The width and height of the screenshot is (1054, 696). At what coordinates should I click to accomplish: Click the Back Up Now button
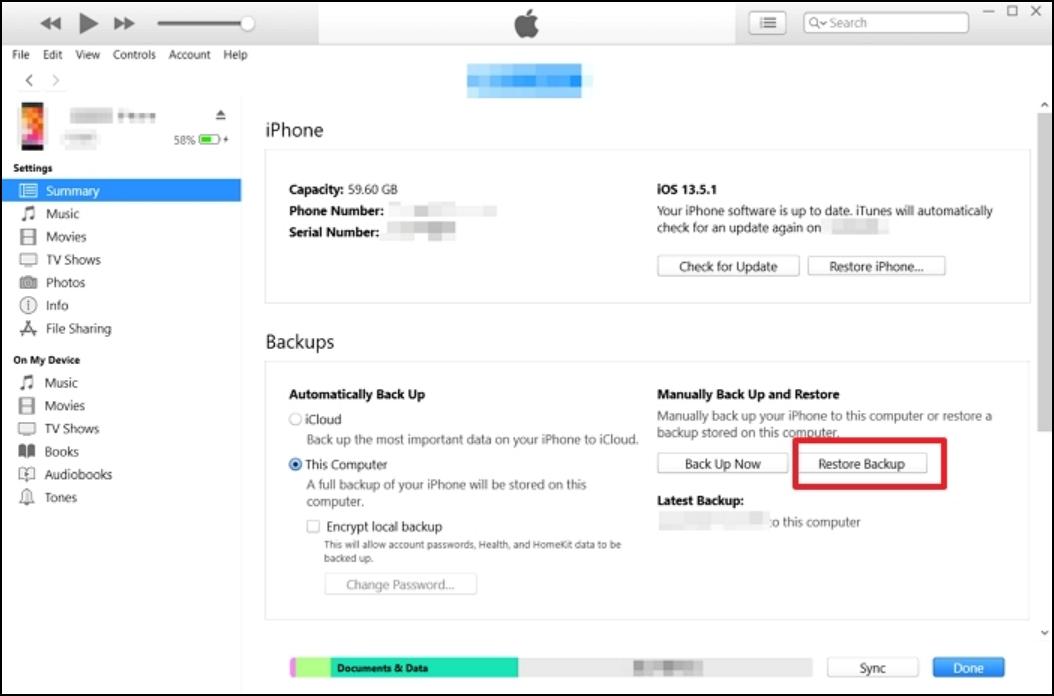click(722, 464)
